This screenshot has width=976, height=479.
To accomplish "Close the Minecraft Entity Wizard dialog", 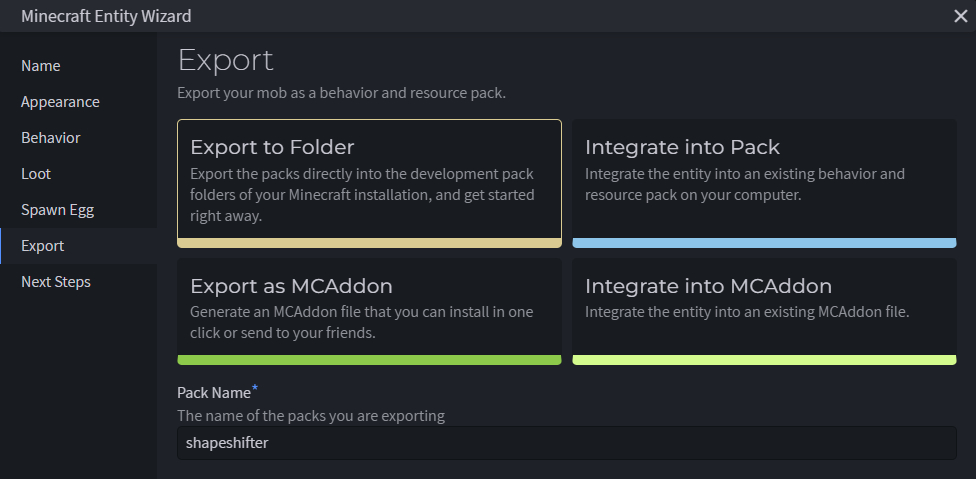I will [960, 16].
